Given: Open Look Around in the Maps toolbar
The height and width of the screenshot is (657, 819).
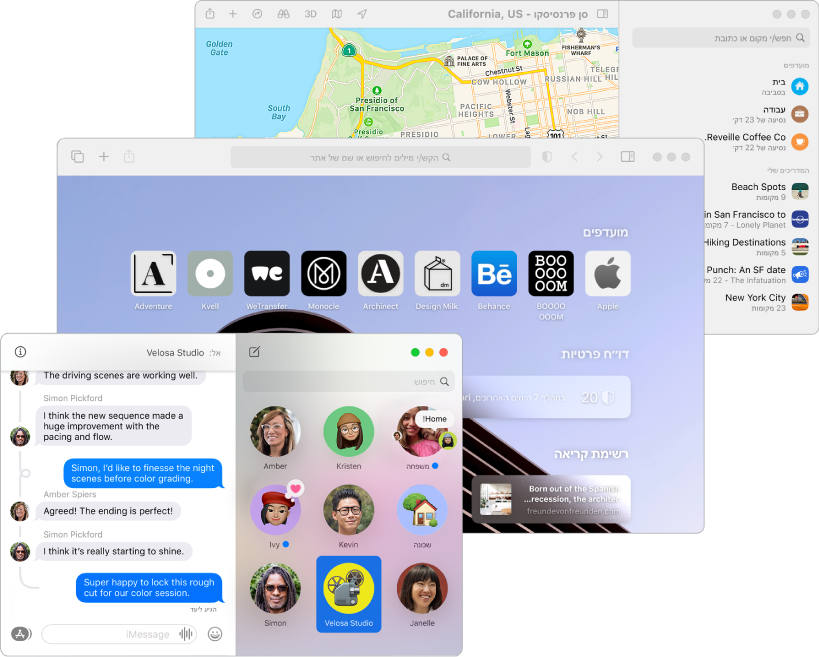Looking at the screenshot, I should [284, 13].
